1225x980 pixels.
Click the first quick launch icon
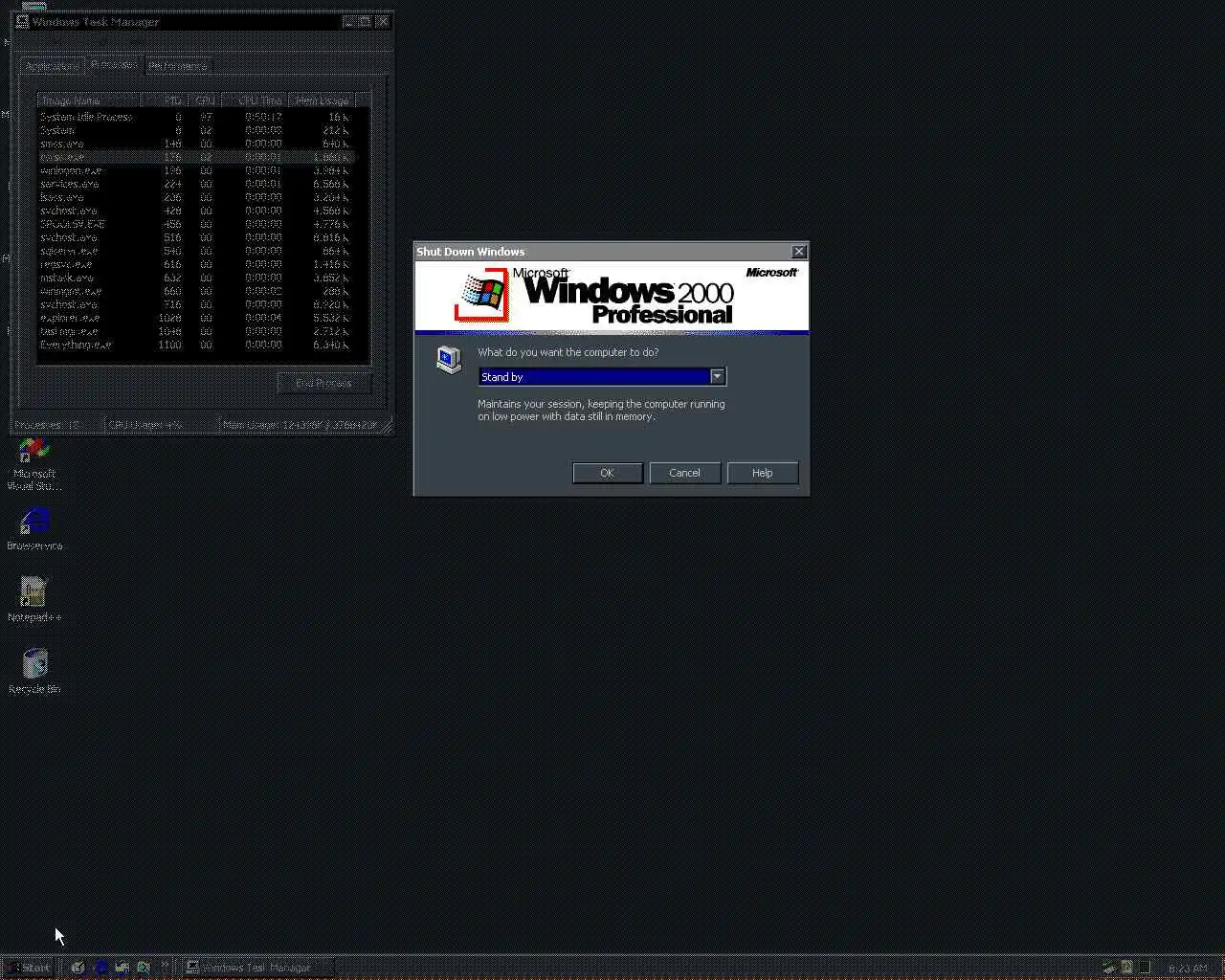click(78, 967)
